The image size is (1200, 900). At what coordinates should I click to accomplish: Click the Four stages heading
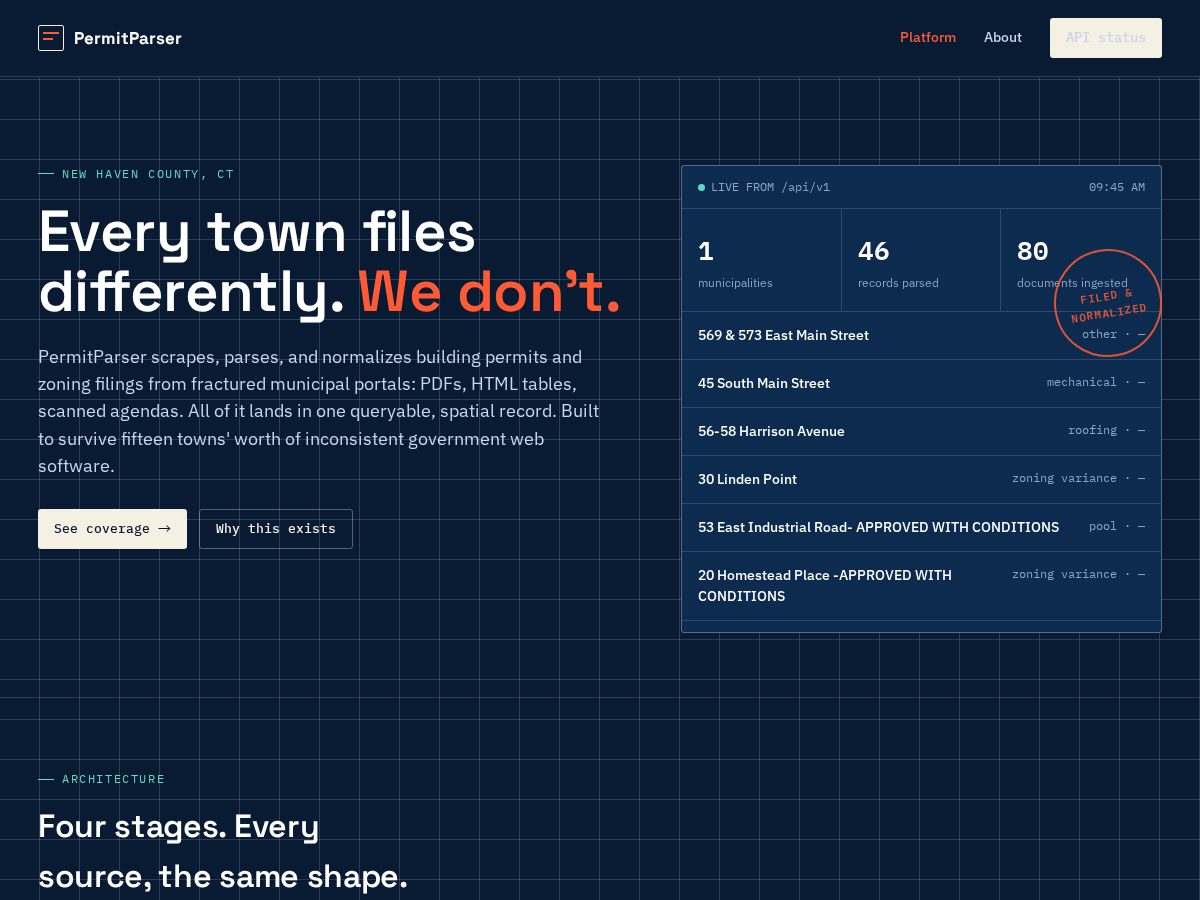coord(223,852)
